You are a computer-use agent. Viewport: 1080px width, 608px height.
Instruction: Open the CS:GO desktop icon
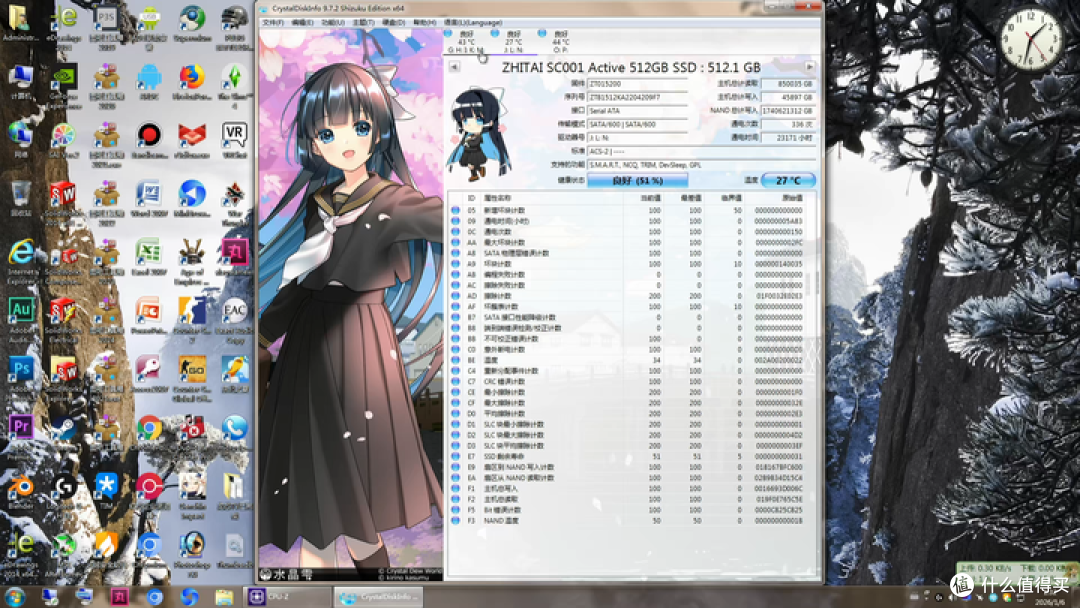191,377
